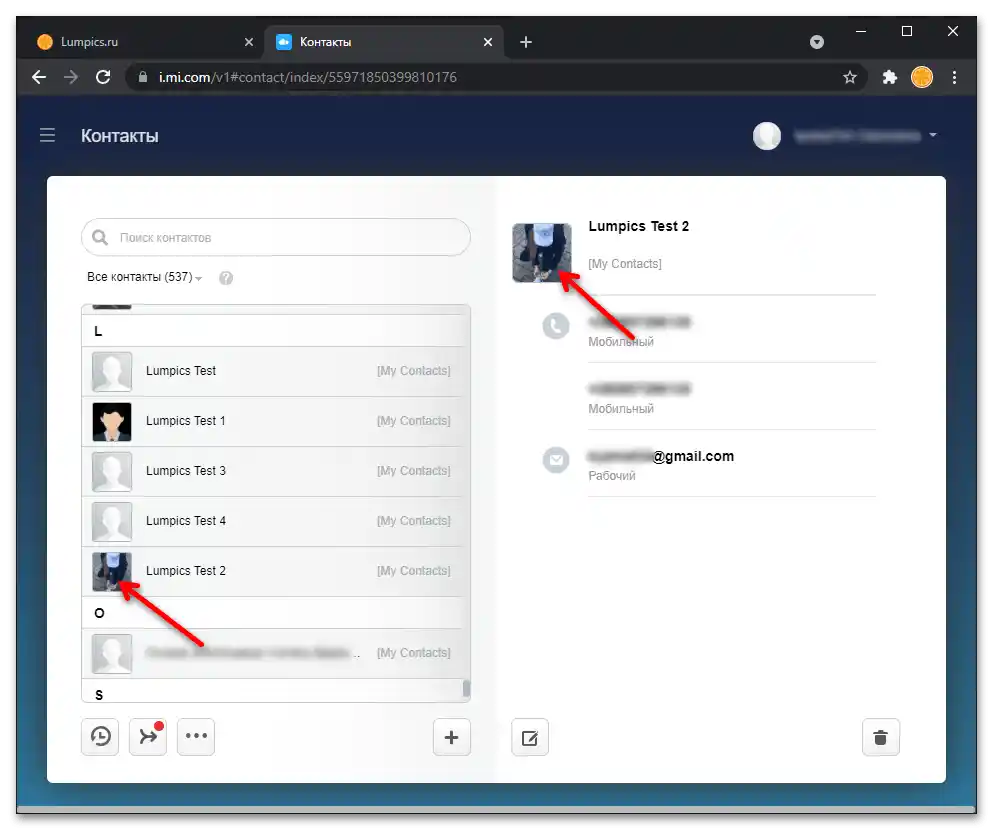The image size is (993, 830).
Task: Click the Контакты page title
Action: [x=120, y=135]
